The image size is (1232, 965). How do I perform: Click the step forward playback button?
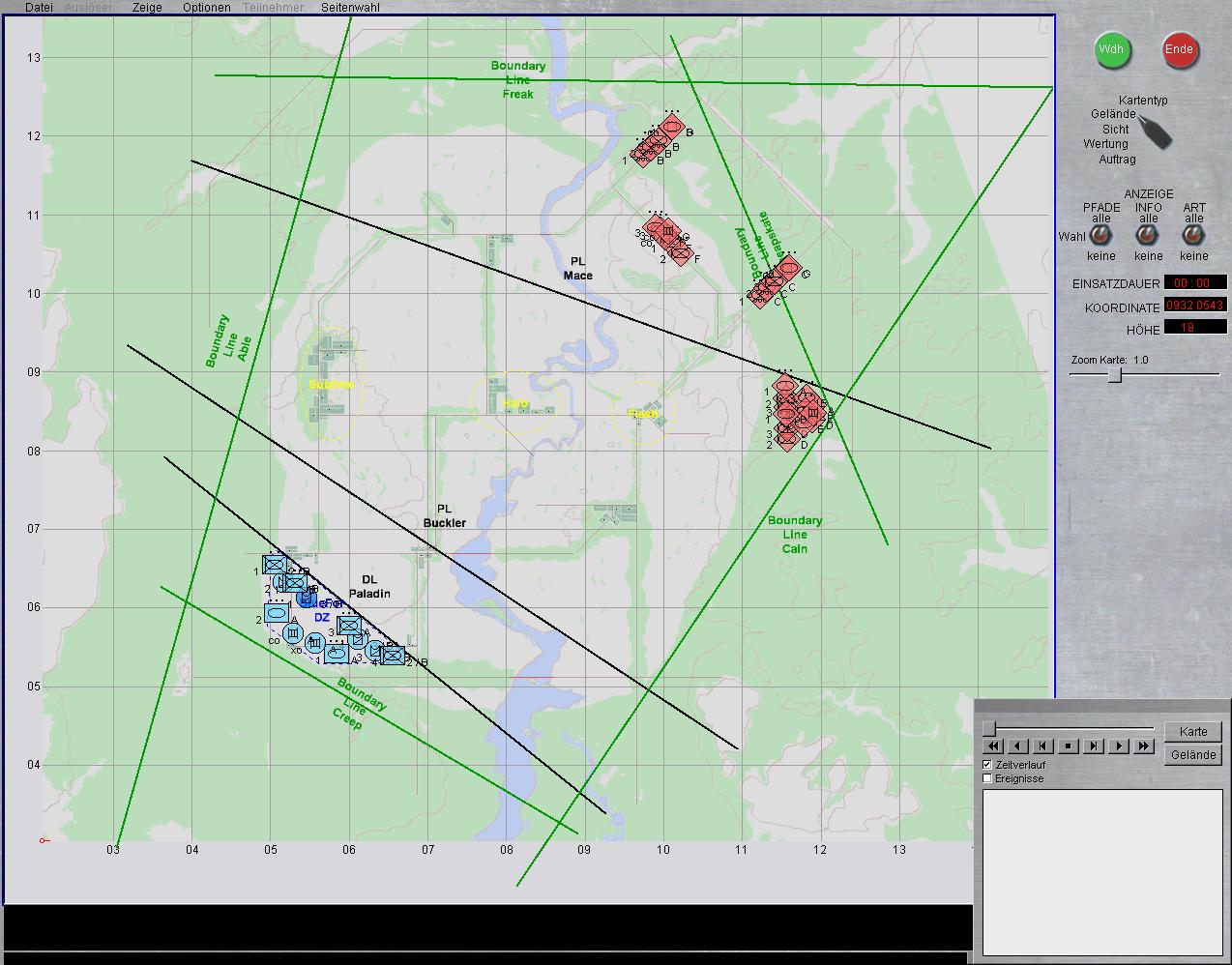1094,746
